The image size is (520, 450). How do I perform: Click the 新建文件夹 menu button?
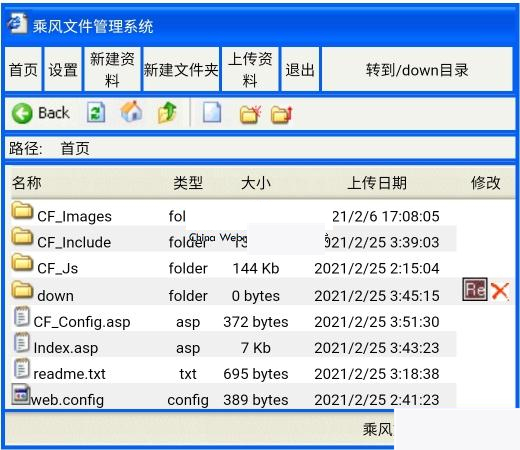coord(181,69)
